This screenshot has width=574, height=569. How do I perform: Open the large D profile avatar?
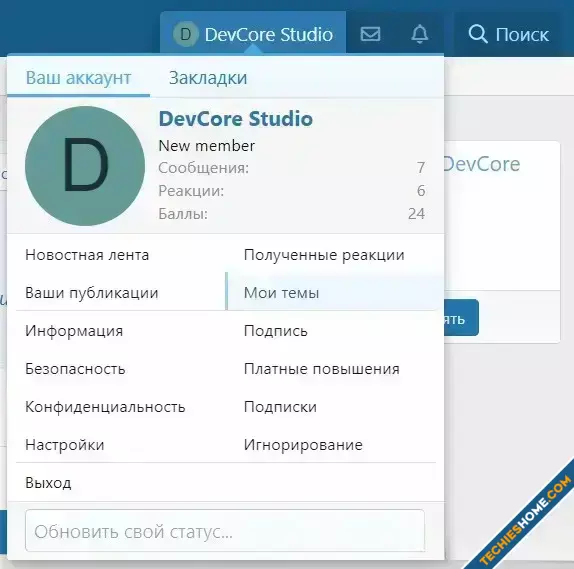tap(85, 166)
